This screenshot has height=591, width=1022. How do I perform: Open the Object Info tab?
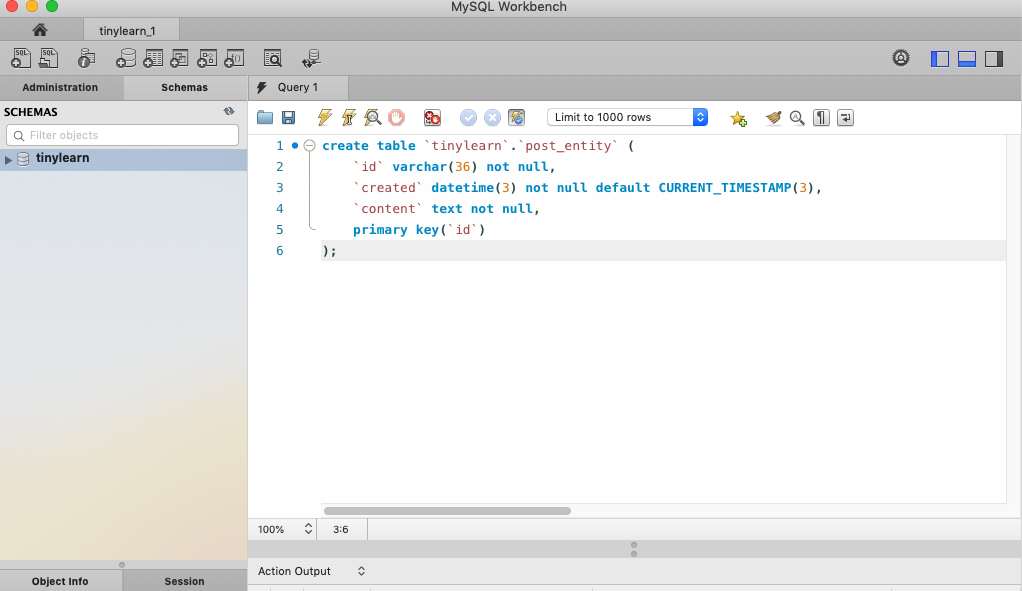[60, 581]
